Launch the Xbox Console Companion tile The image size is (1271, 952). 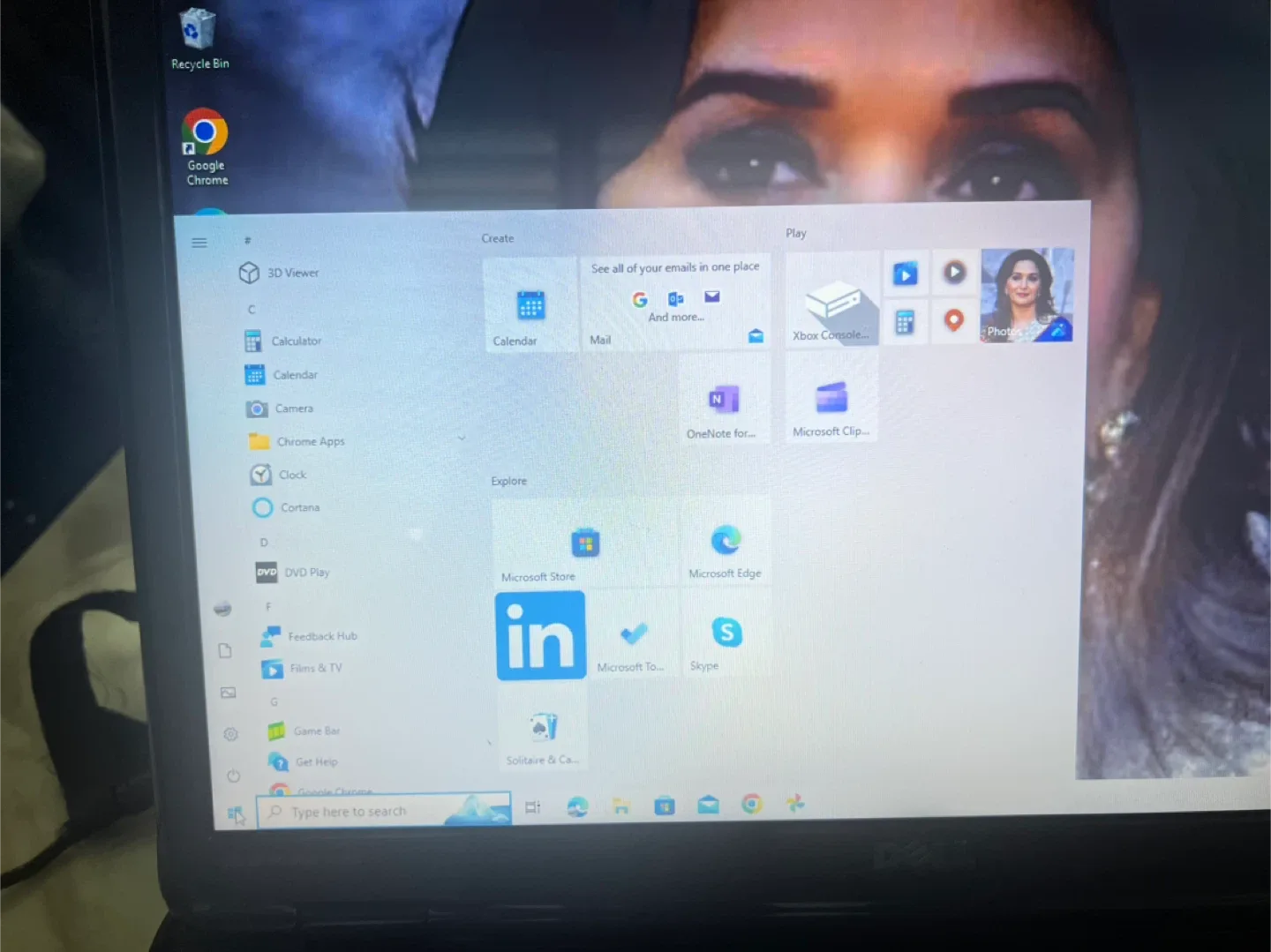831,302
